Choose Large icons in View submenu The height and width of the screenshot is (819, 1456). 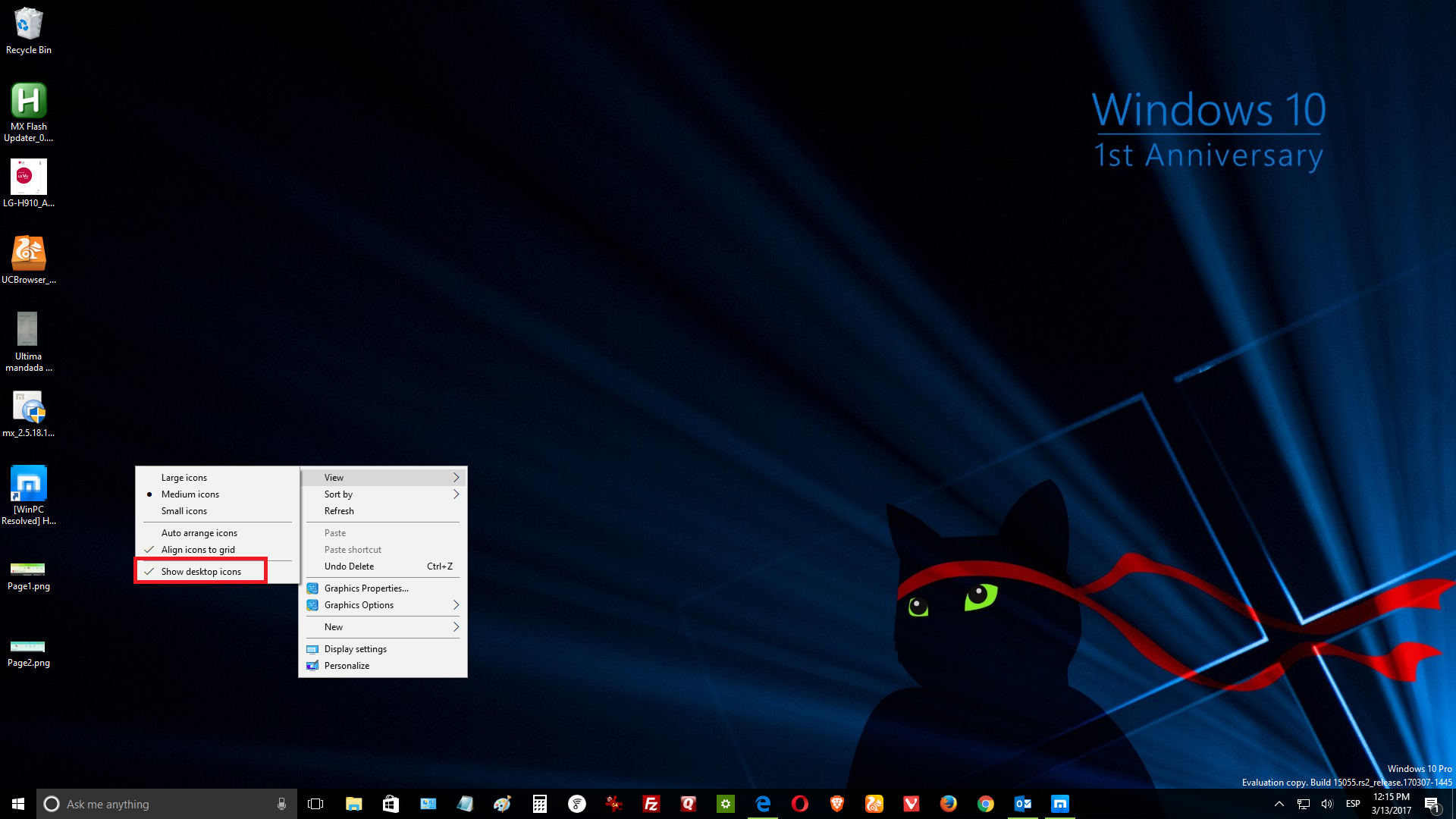point(218,478)
